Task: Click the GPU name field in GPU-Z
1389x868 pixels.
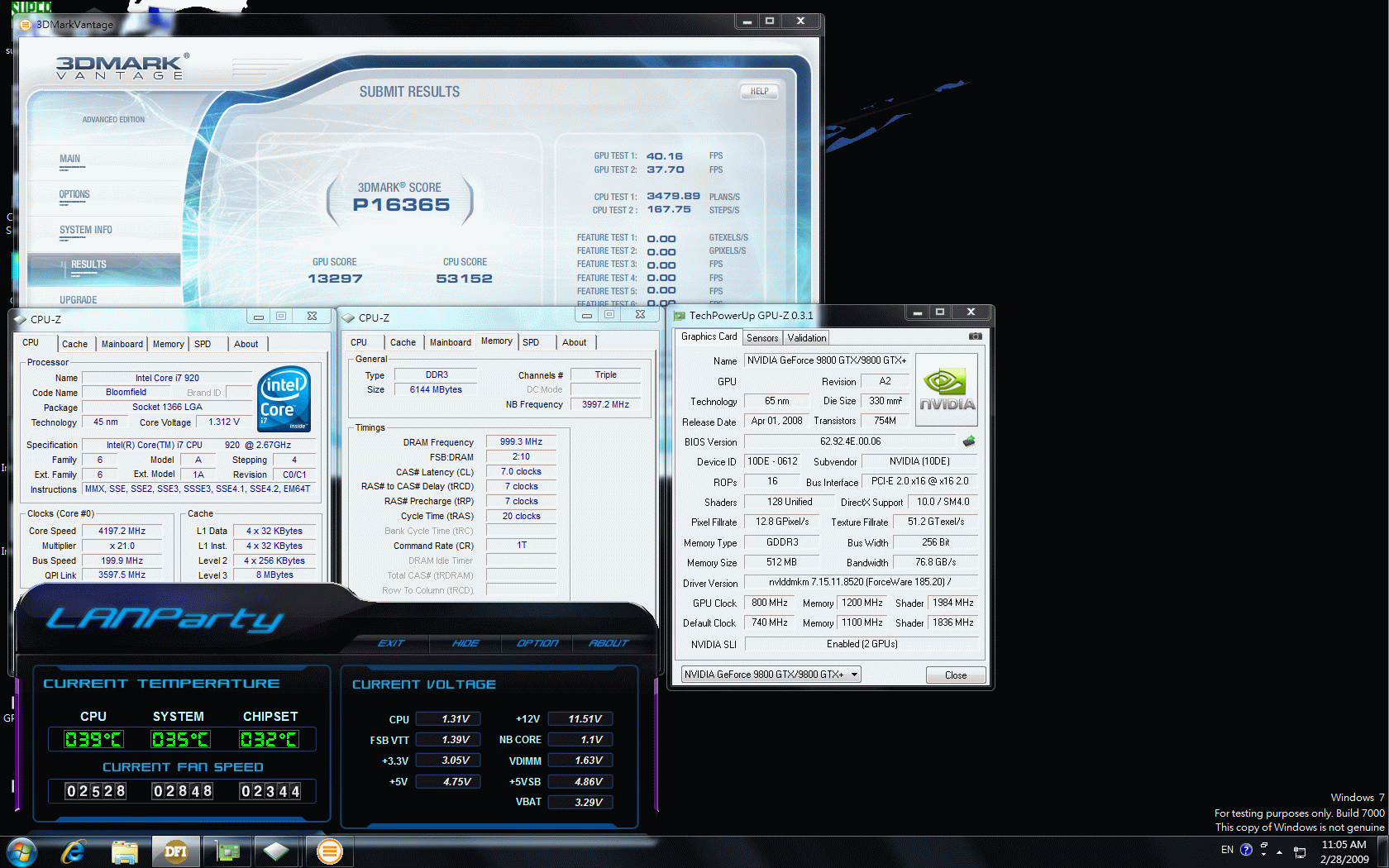Action: pos(826,360)
